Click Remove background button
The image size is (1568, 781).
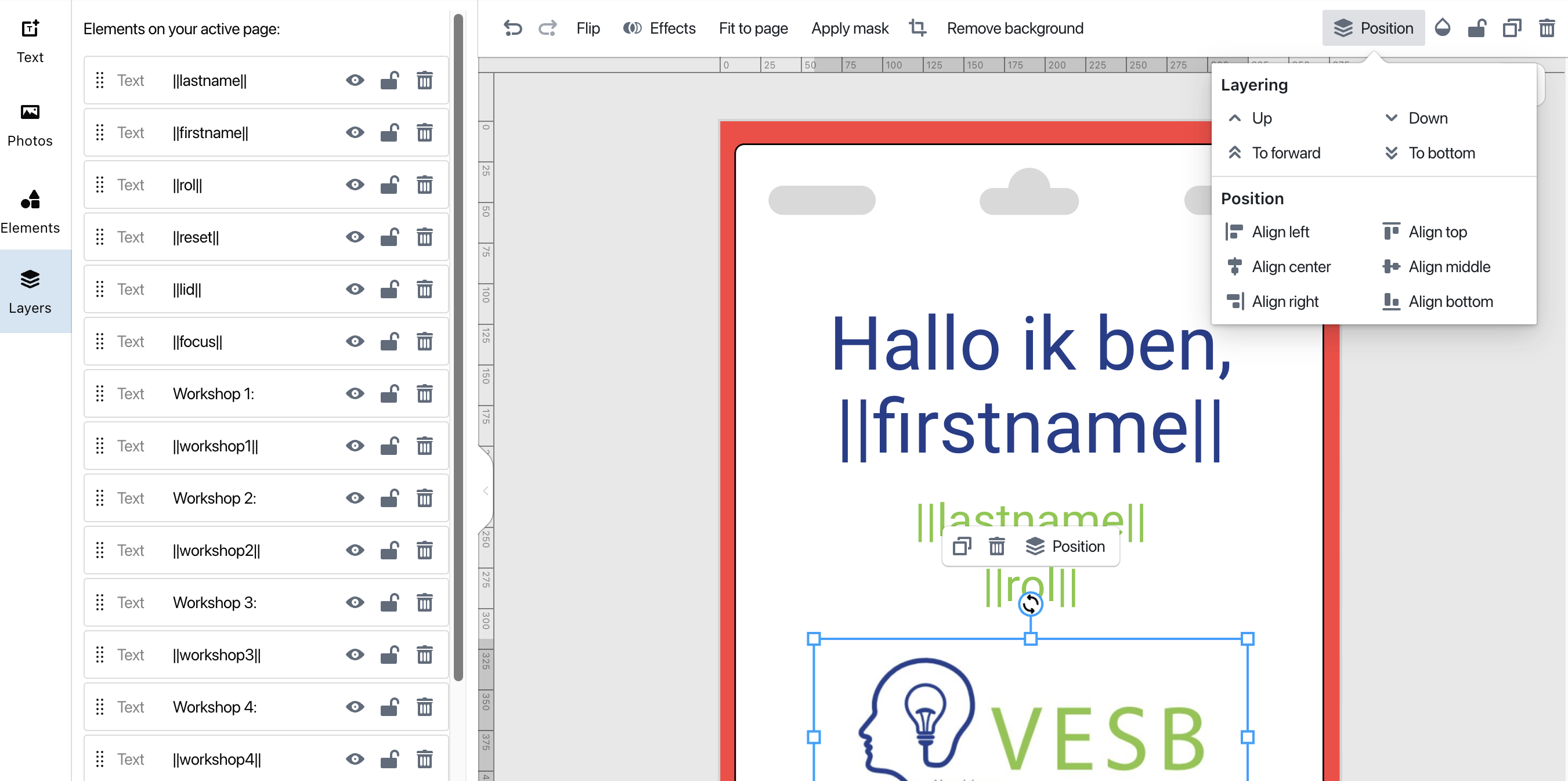click(x=1015, y=28)
